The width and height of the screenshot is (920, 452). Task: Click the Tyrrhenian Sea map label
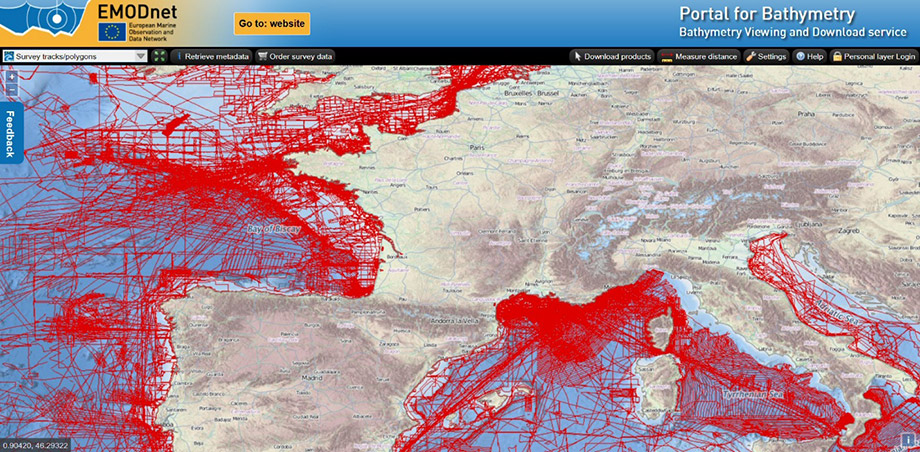point(752,395)
